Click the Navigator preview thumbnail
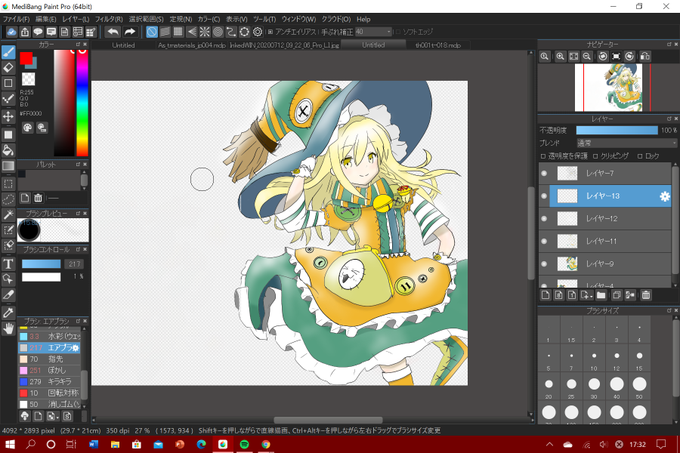Screen dimensions: 680x453 pos(608,88)
